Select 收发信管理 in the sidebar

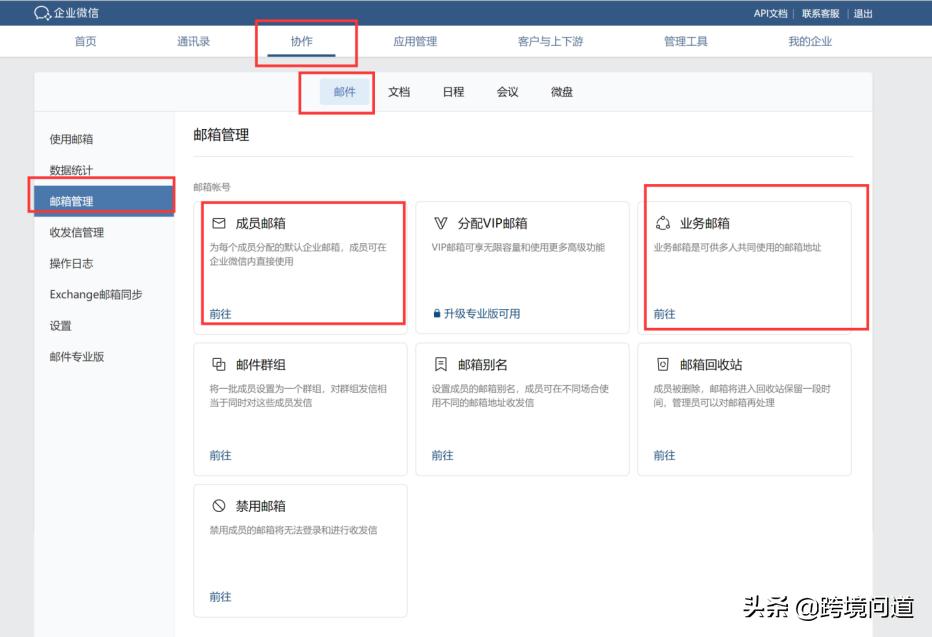(x=78, y=232)
